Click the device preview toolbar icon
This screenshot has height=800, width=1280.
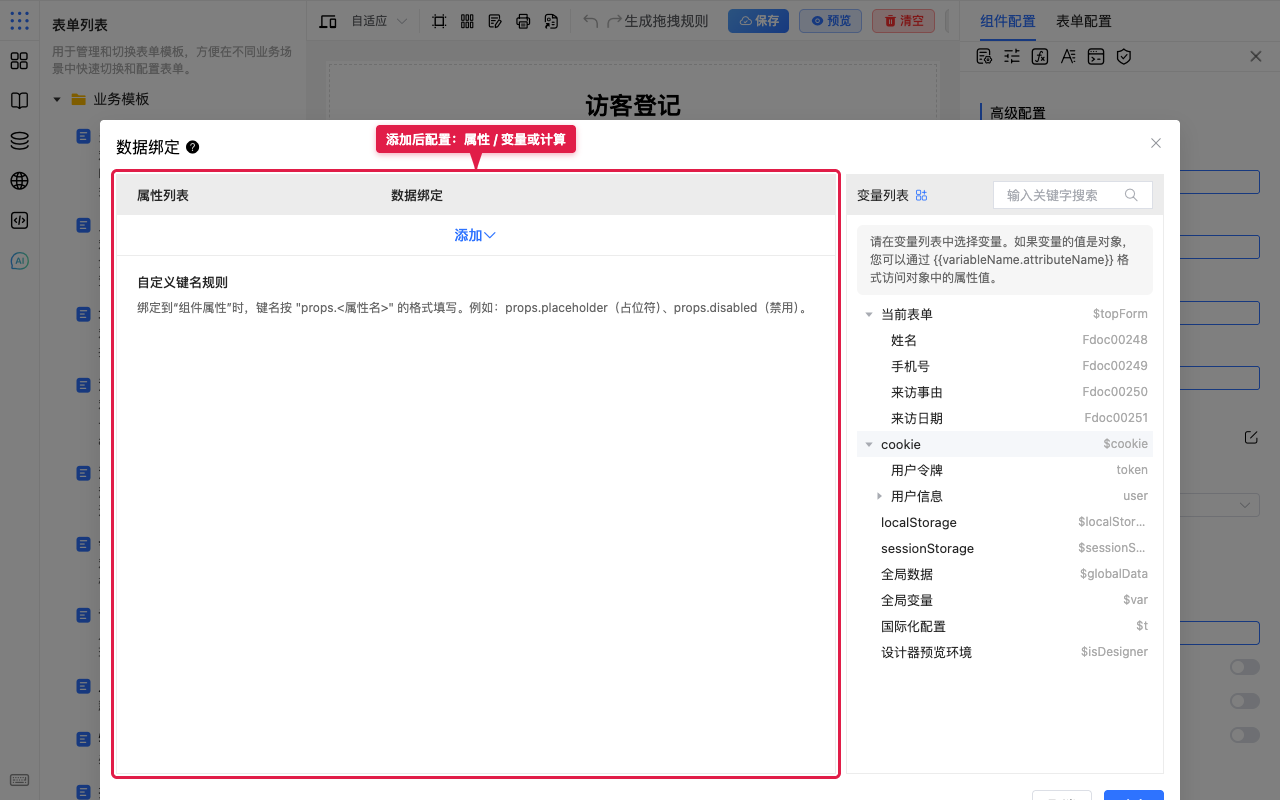click(x=328, y=21)
